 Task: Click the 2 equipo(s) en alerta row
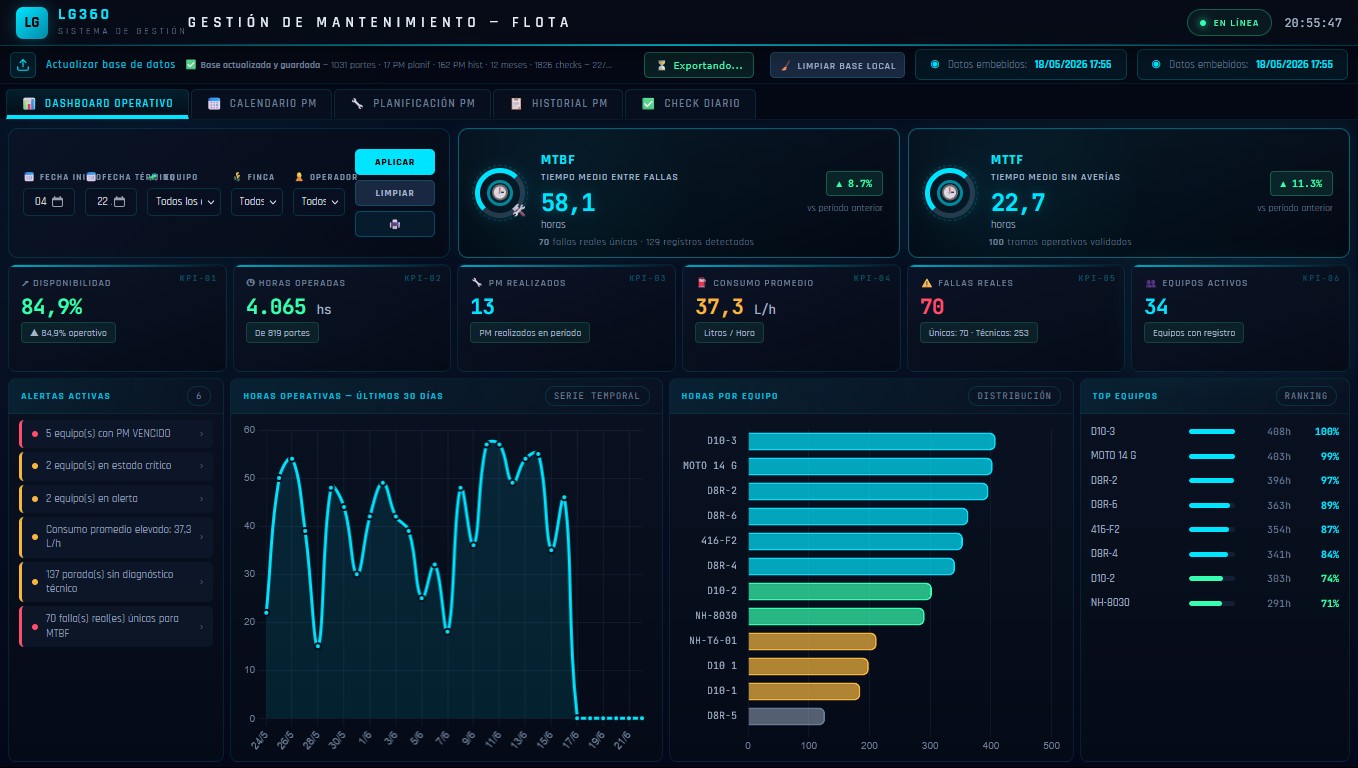point(116,498)
